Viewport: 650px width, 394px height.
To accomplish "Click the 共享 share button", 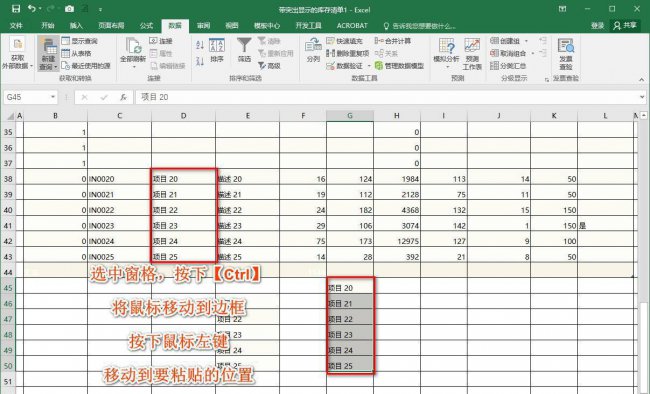I will tap(626, 26).
